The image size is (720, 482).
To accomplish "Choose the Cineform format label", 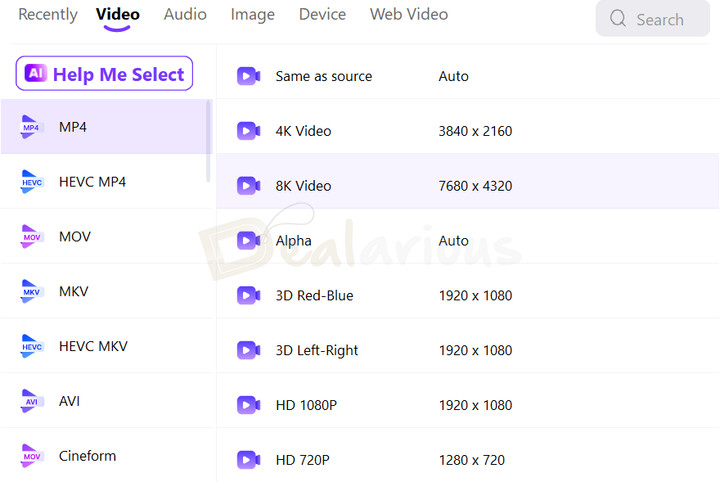I will [87, 456].
